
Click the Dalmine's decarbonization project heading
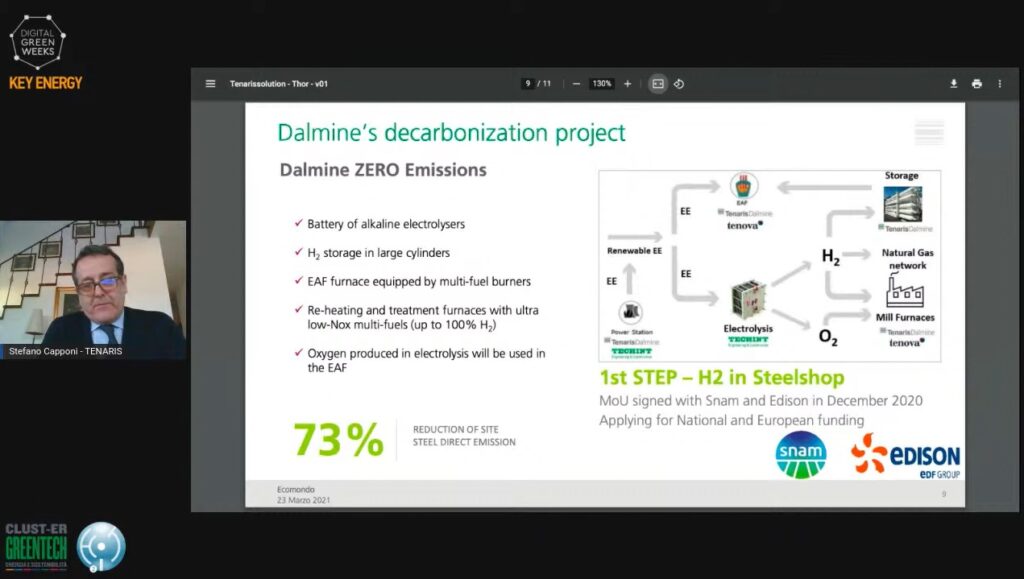click(451, 132)
